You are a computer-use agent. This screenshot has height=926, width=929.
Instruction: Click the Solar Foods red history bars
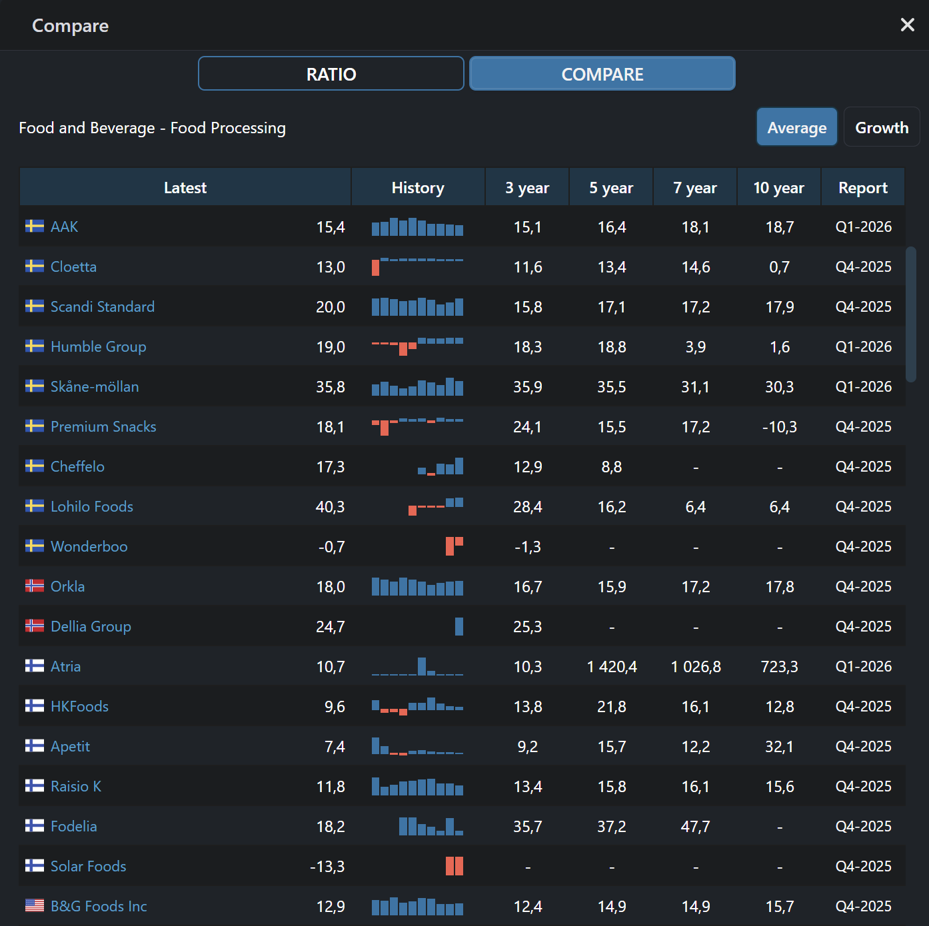point(454,866)
